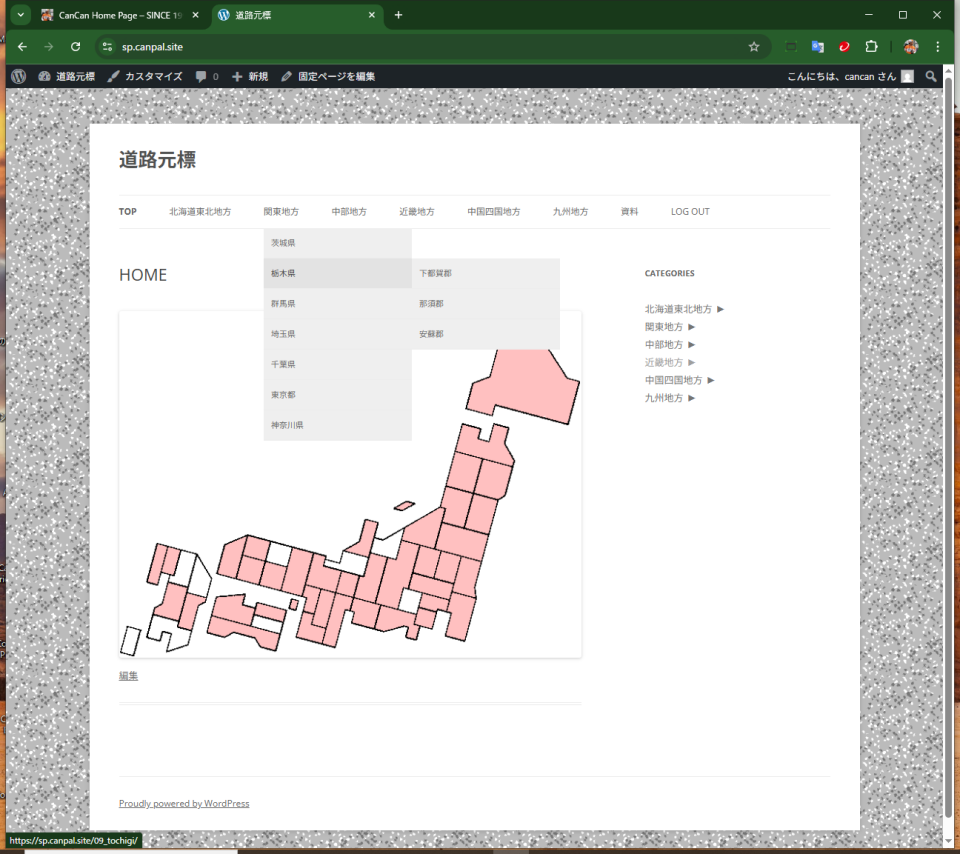Click the admin bar search magnifier icon
This screenshot has width=960, height=854.
click(x=931, y=76)
